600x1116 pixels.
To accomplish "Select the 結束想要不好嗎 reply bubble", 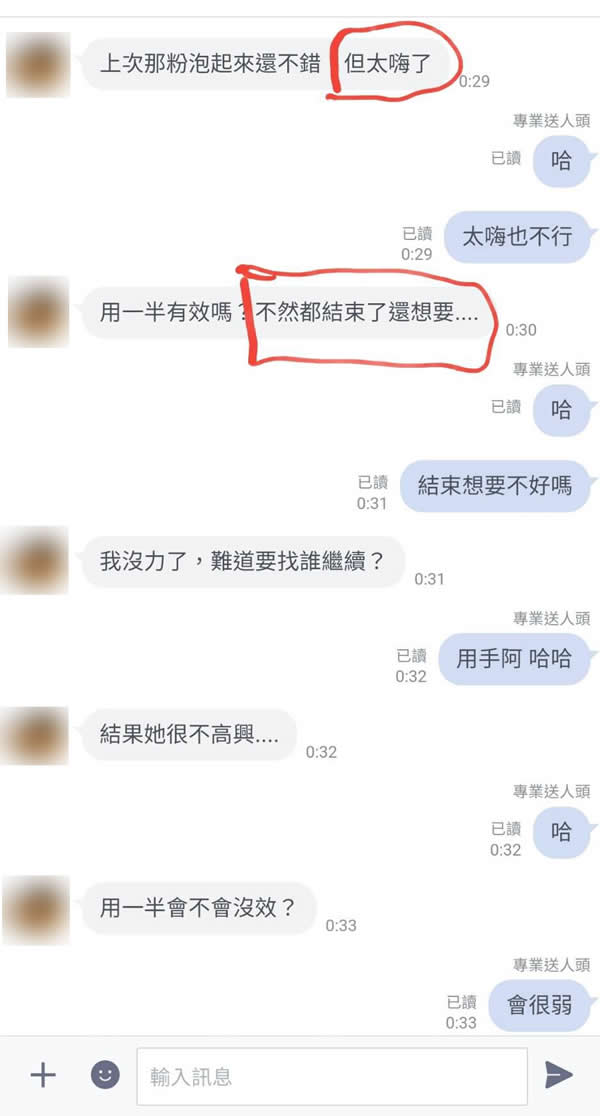I will pyautogui.click(x=495, y=486).
